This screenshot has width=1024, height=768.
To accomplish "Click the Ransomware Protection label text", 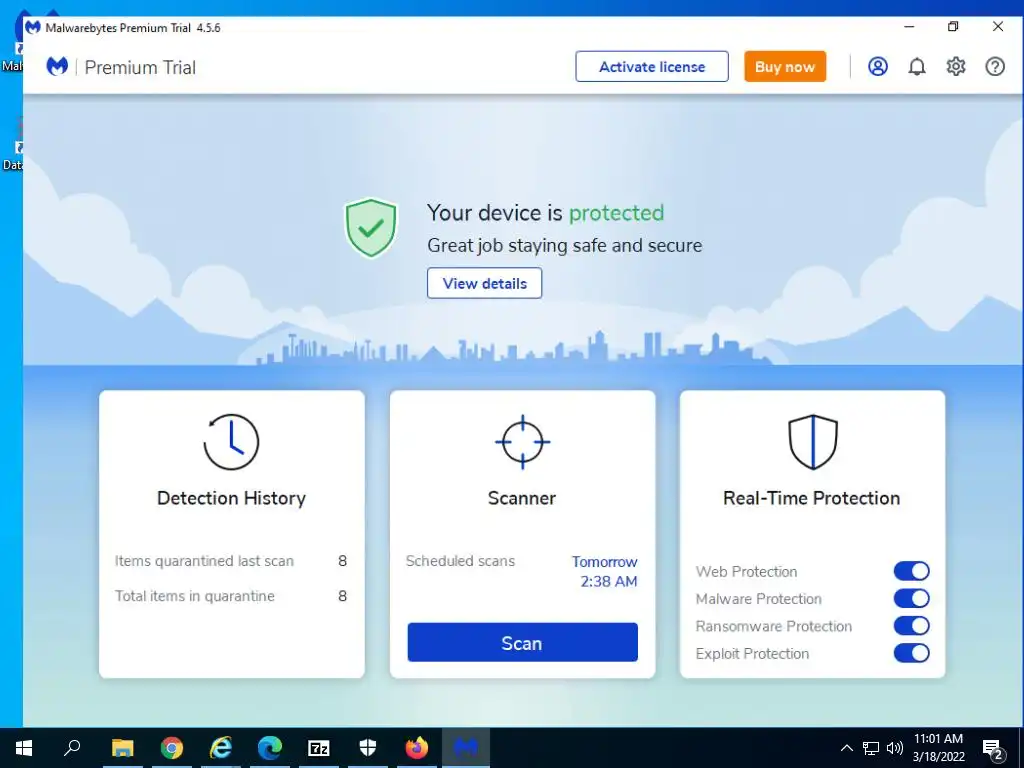I will click(x=774, y=627).
